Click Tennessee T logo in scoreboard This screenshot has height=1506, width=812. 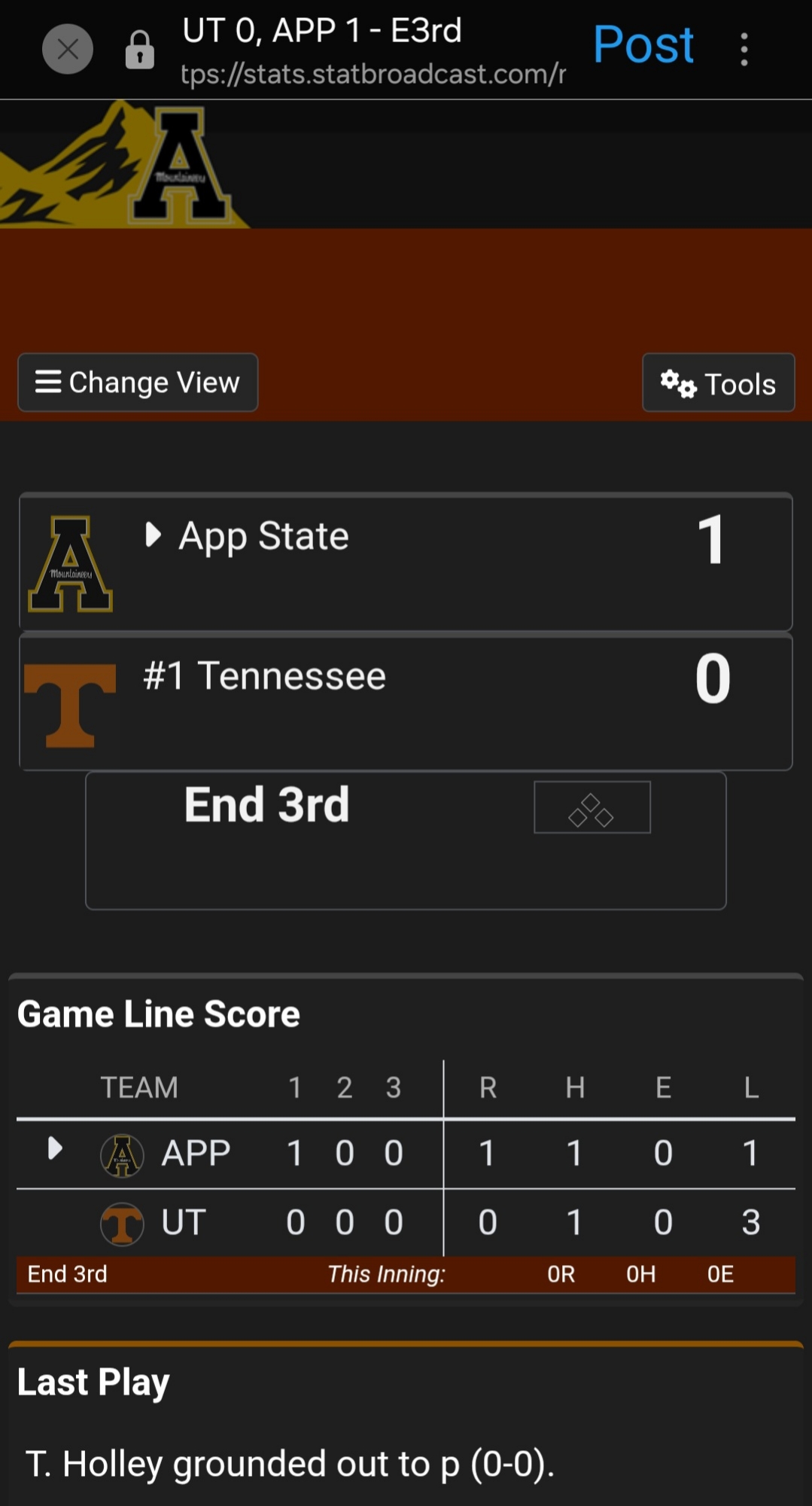(x=70, y=705)
